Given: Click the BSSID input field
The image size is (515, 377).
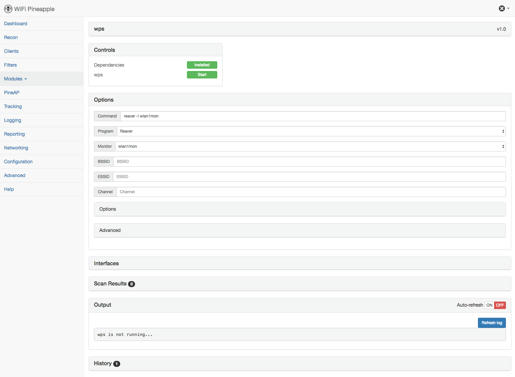Looking at the screenshot, I should pos(309,162).
